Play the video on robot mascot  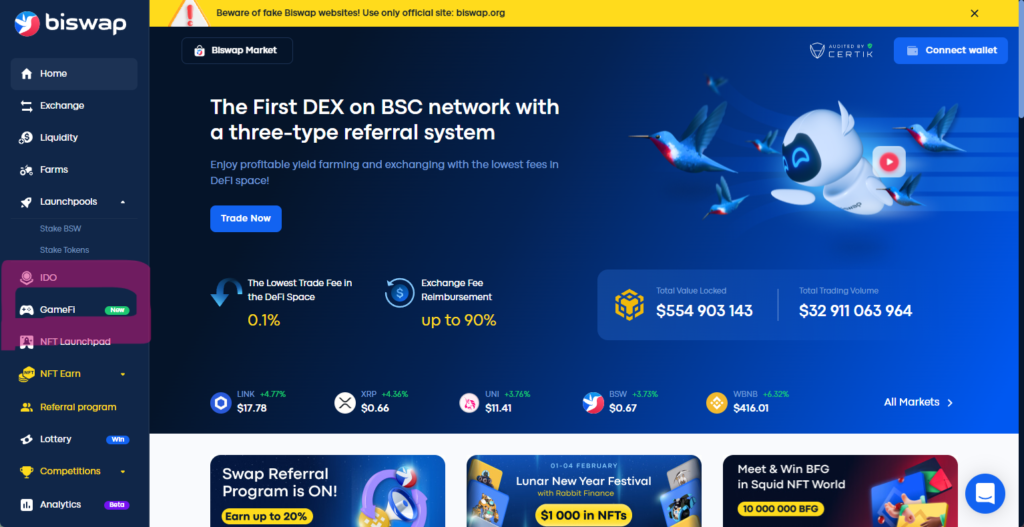pyautogui.click(x=889, y=162)
